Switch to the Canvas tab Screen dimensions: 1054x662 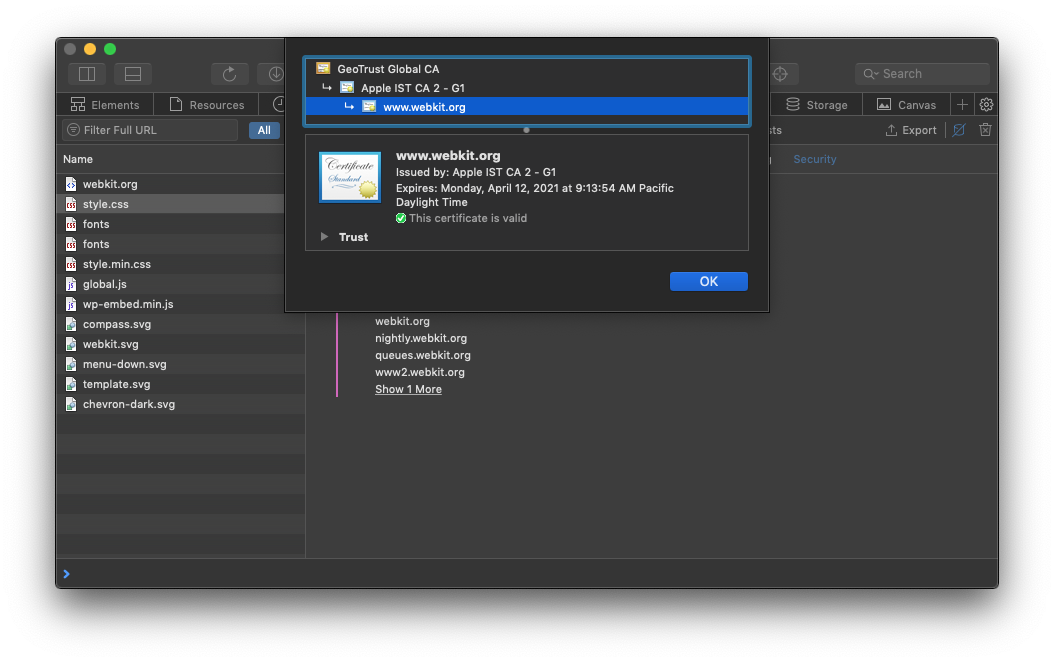click(x=907, y=105)
